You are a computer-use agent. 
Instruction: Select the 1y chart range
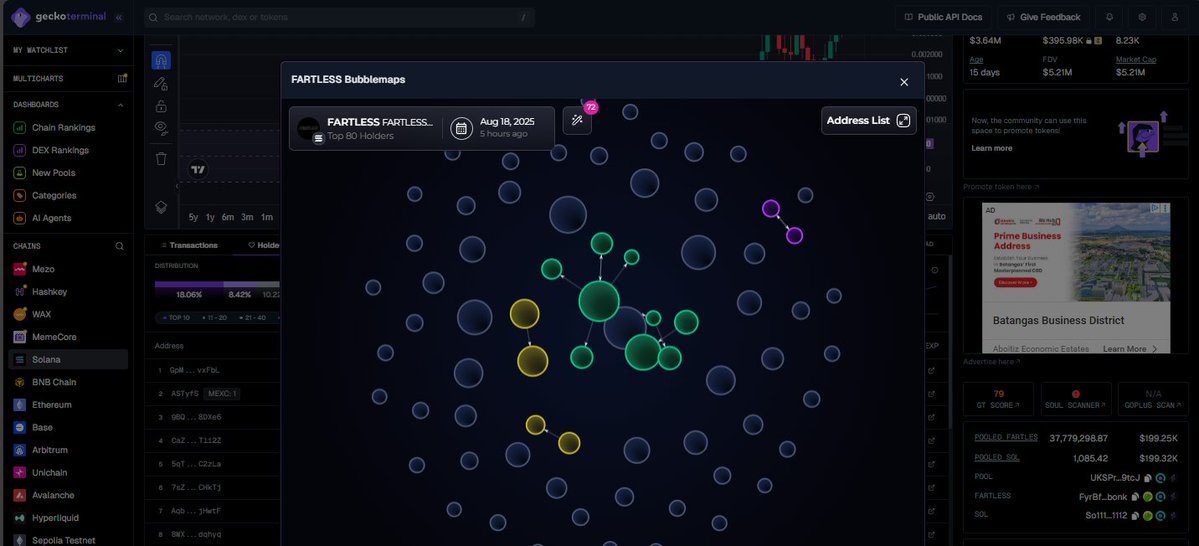coord(210,217)
